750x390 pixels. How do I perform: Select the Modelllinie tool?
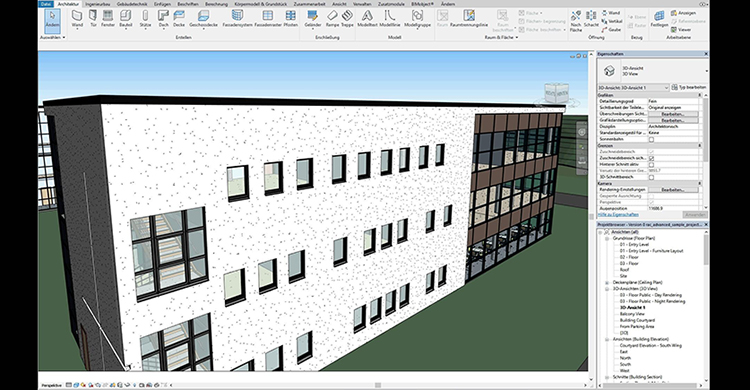390,19
